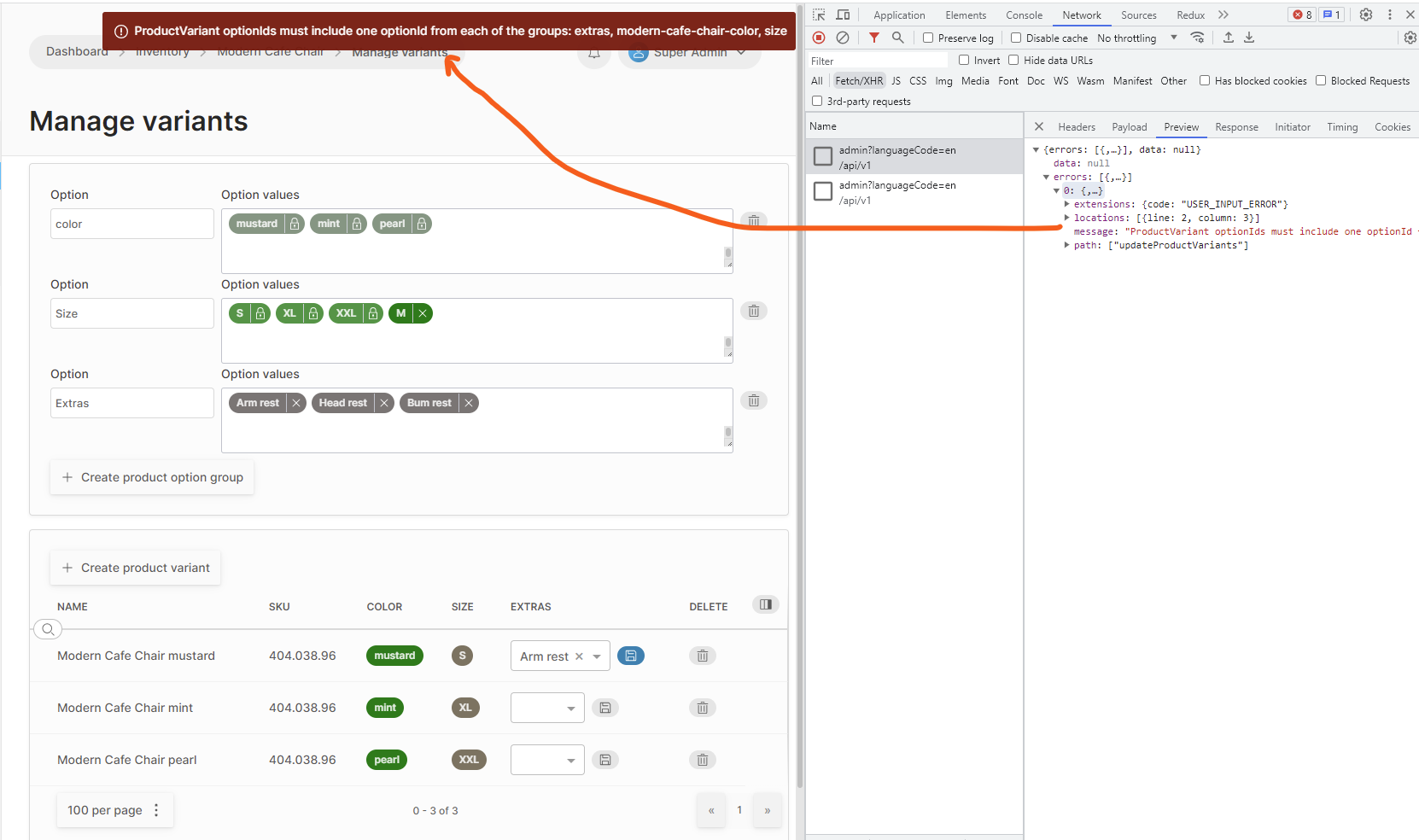Clear the network request log
1419x840 pixels.
pos(843,38)
